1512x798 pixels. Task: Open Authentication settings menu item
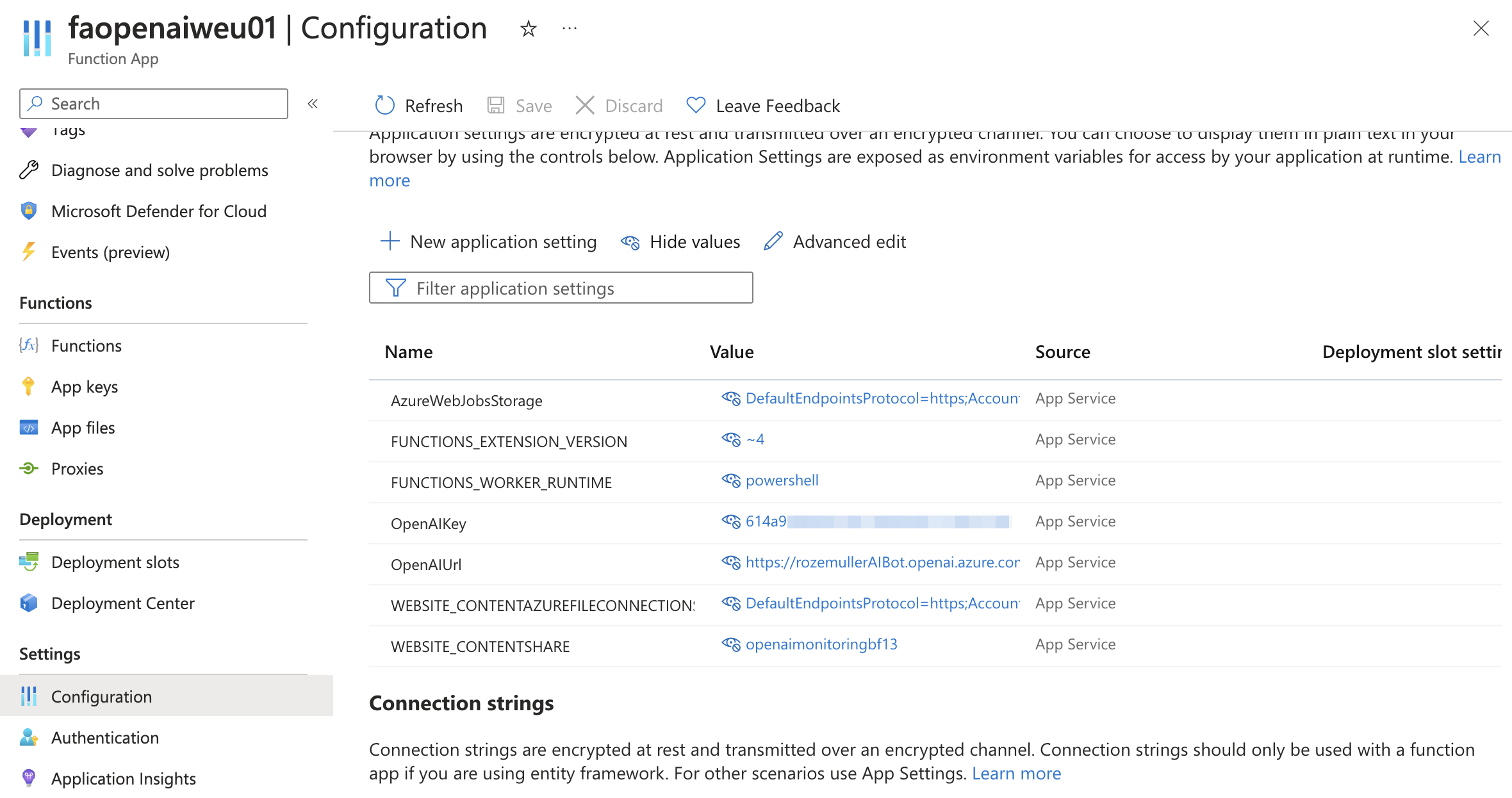104,738
